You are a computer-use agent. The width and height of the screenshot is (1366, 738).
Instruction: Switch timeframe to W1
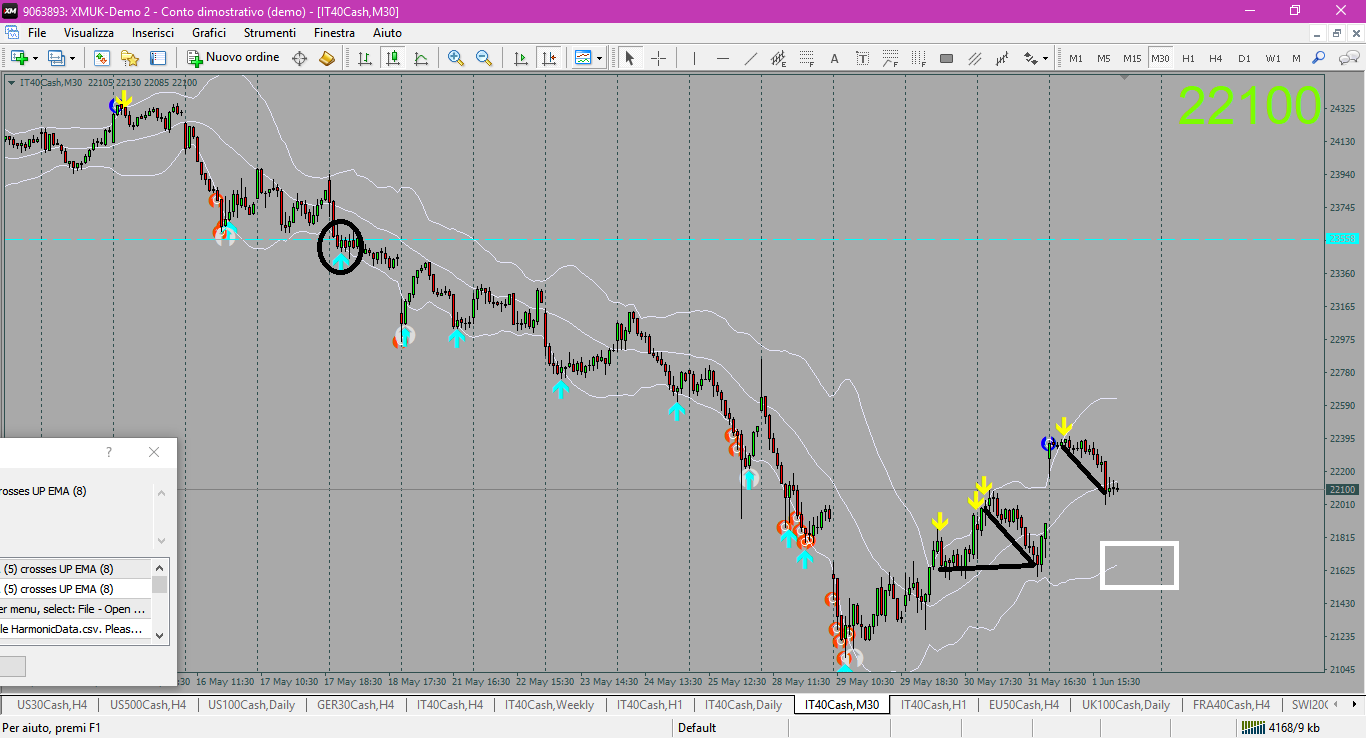pyautogui.click(x=1273, y=58)
